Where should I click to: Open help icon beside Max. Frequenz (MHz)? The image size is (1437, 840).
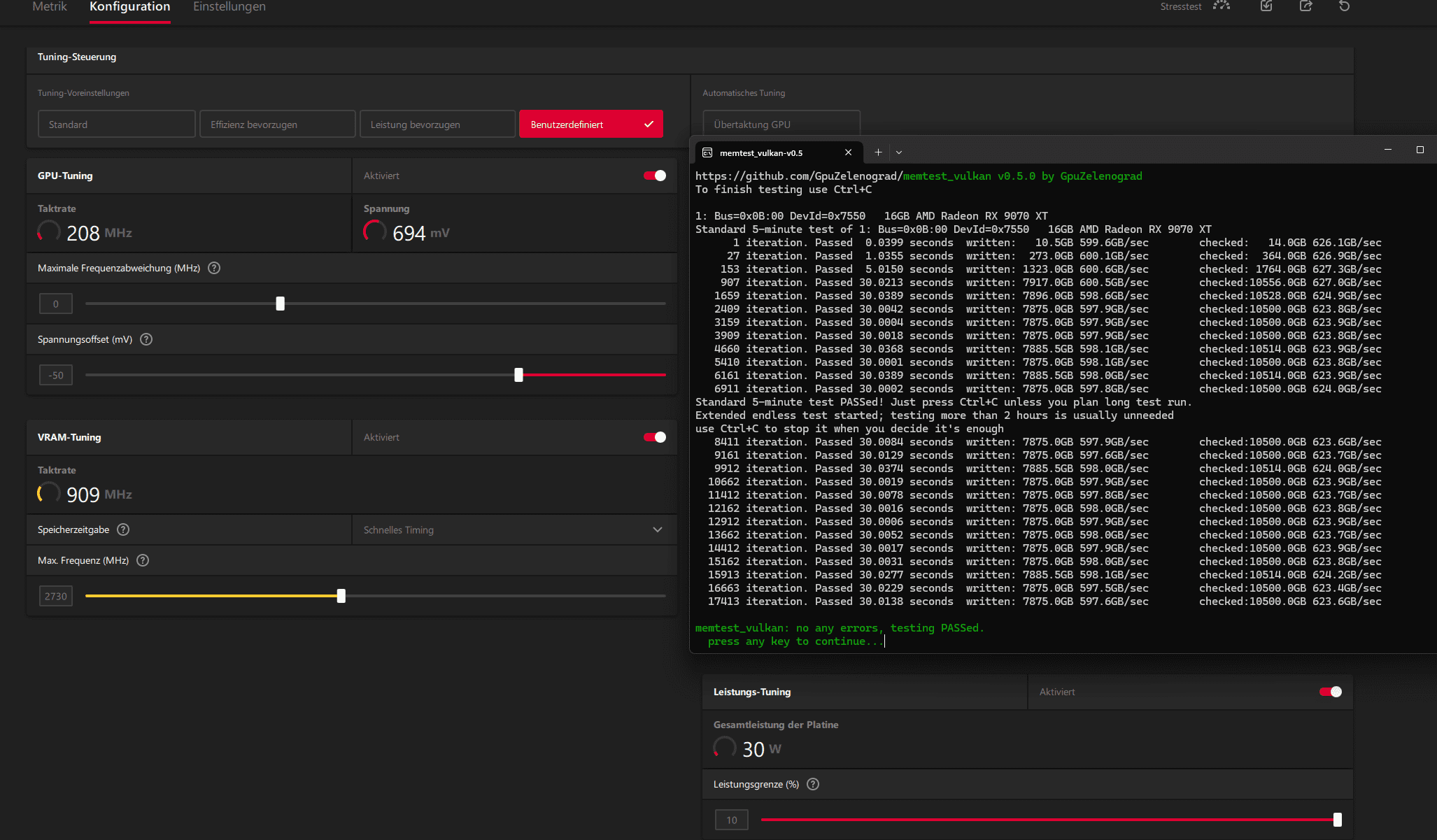coord(143,560)
